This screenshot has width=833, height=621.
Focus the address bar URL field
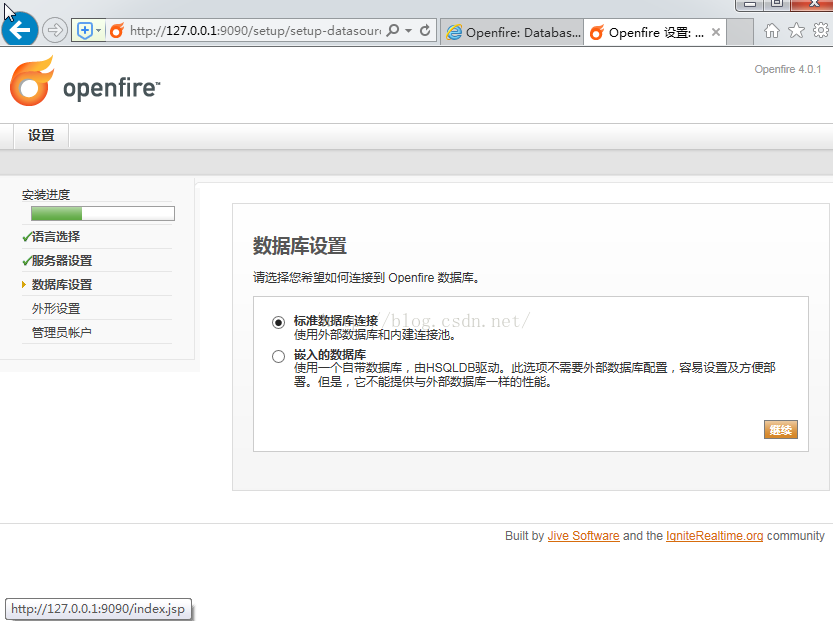(x=255, y=31)
